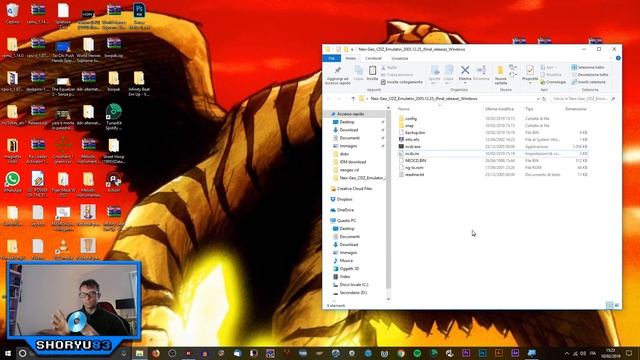640x360 pixels.
Task: Click Seleziona tutto in ribbon
Action: (588, 67)
